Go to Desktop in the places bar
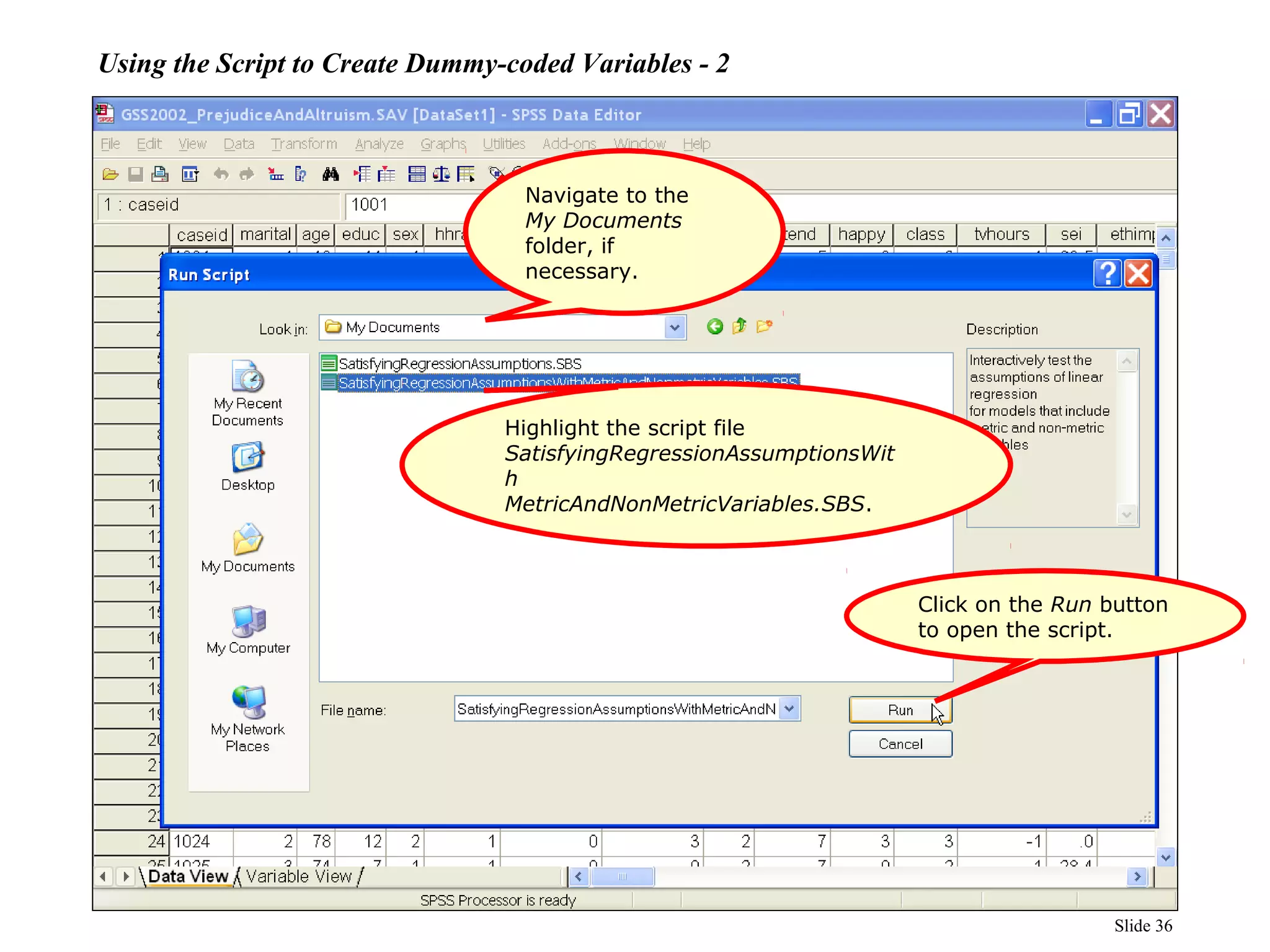1270x952 pixels. 248,467
